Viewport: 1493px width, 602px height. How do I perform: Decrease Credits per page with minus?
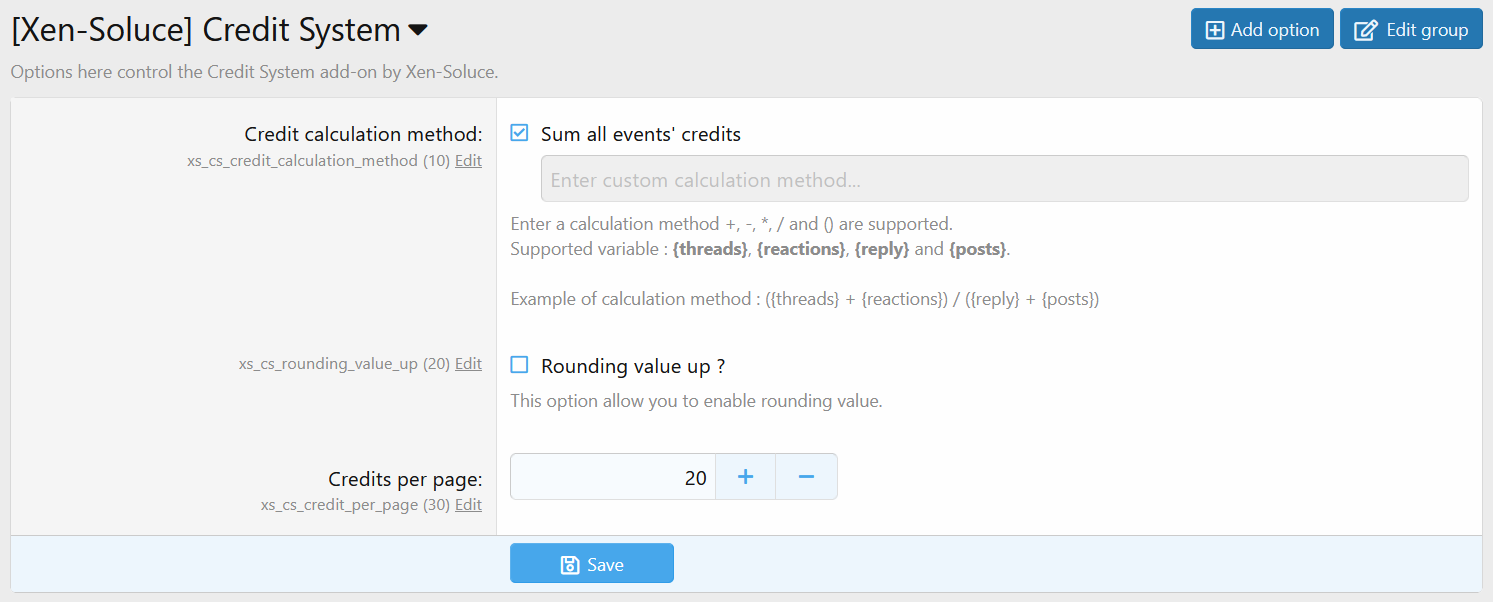coord(806,477)
